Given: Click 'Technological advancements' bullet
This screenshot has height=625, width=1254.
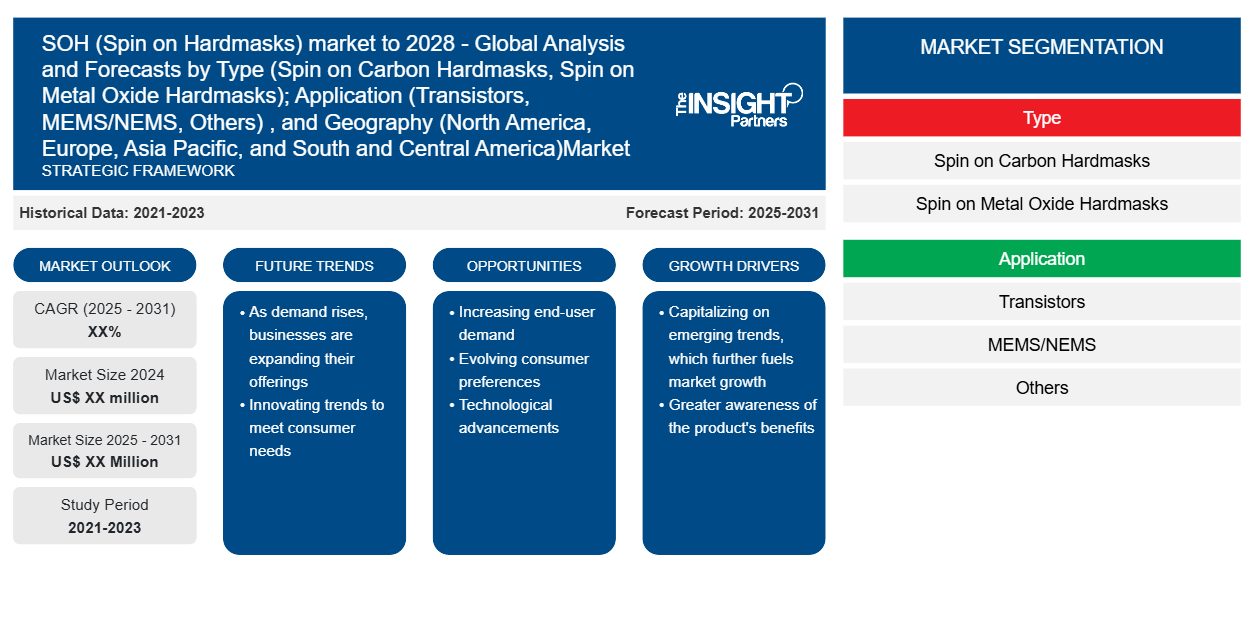Looking at the screenshot, I should tap(503, 416).
